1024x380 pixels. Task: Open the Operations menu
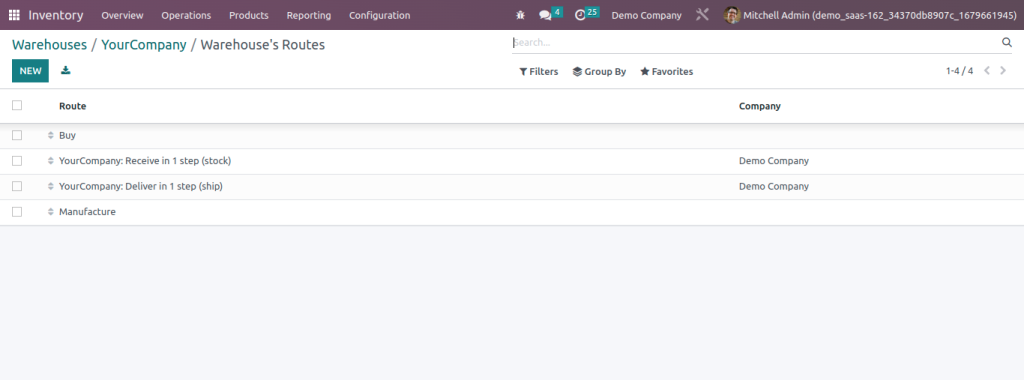click(186, 15)
